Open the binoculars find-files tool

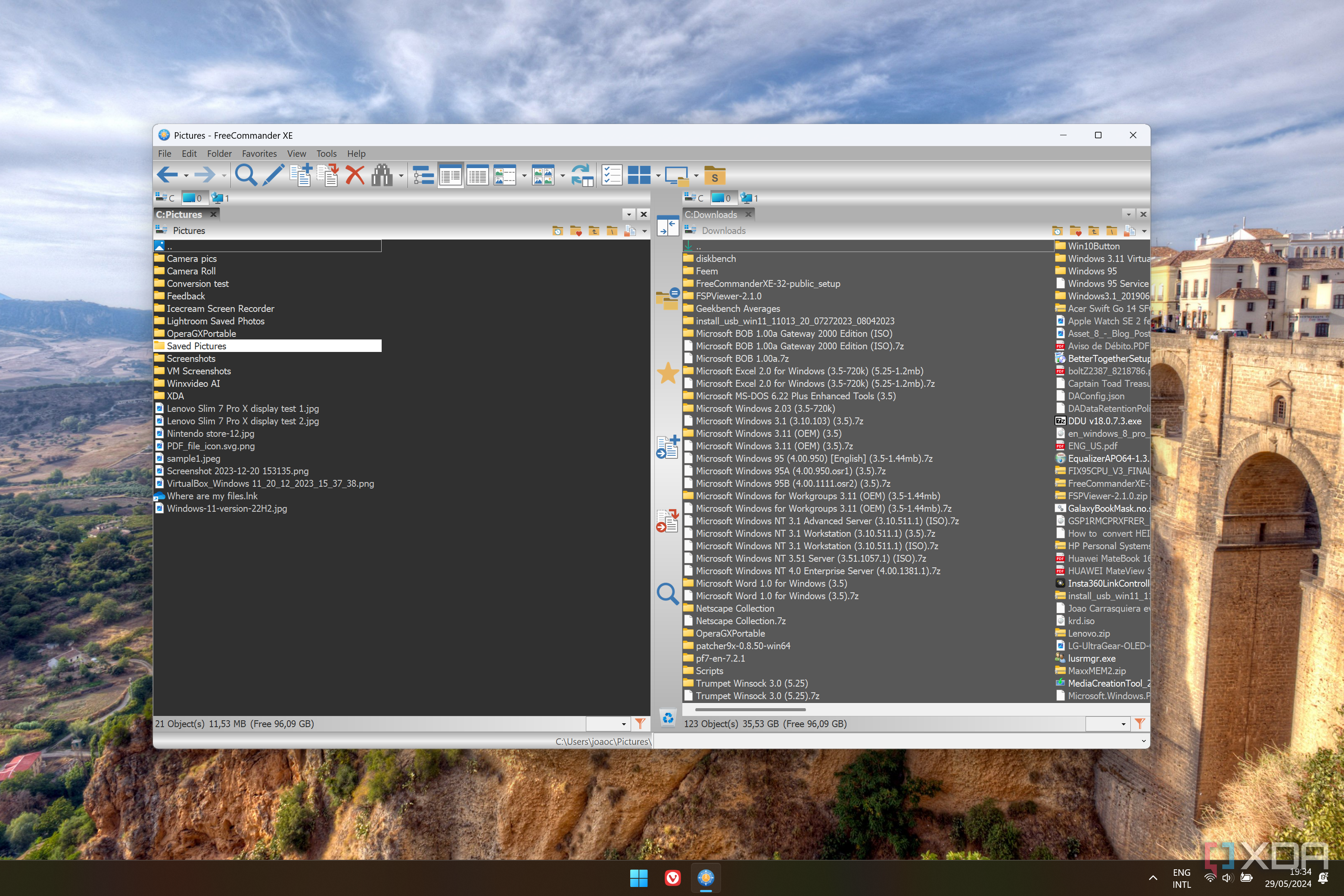pyautogui.click(x=382, y=175)
